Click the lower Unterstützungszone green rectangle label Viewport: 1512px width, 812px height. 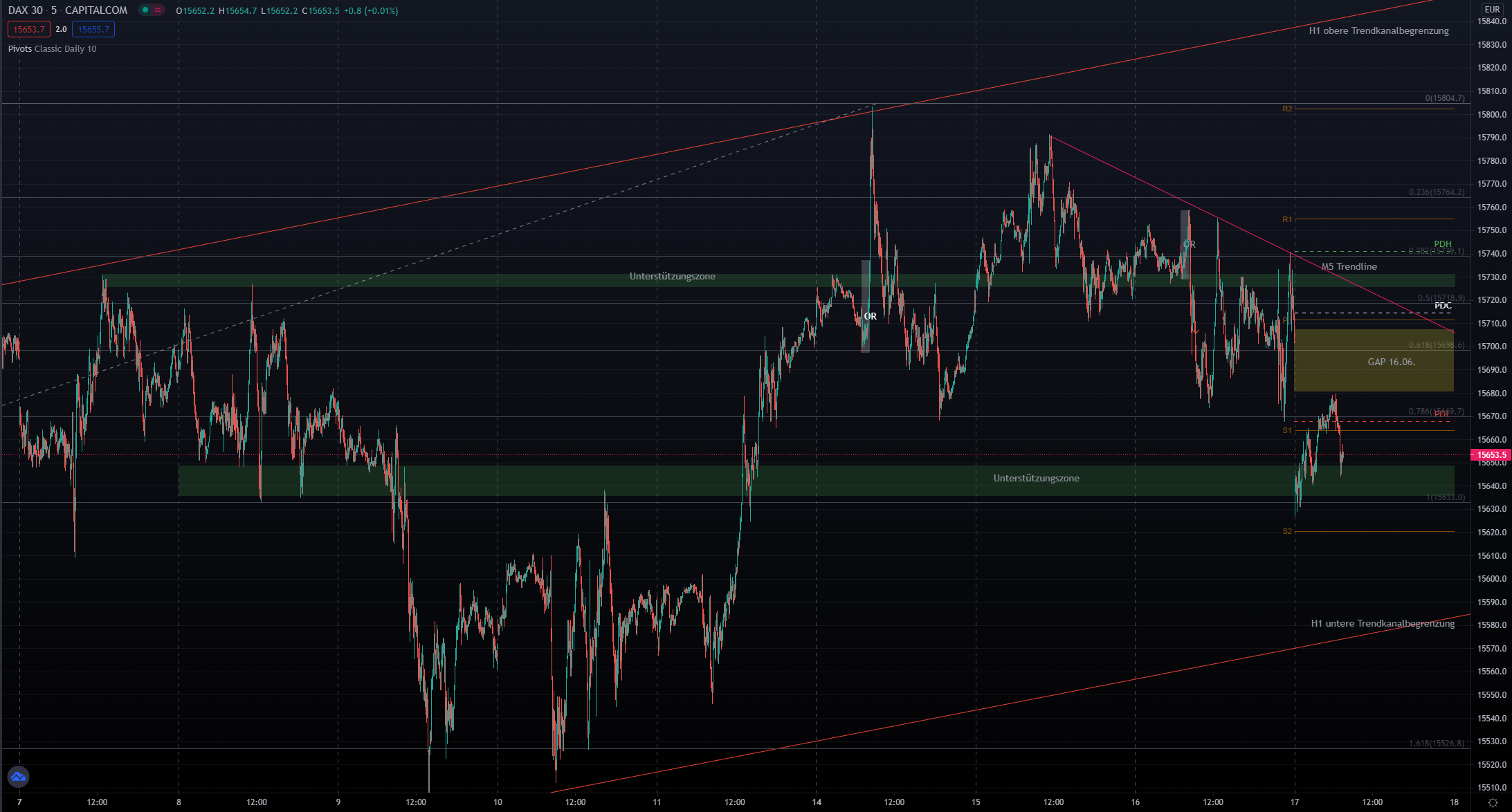tap(1036, 479)
